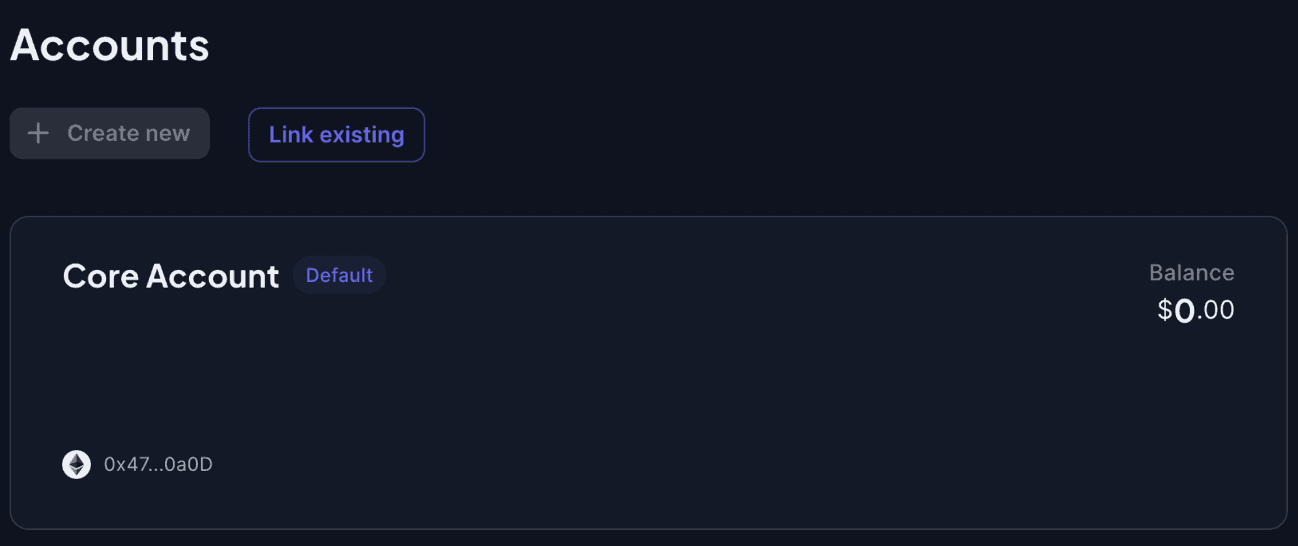Click the 0a0D ending of the address
The width and height of the screenshot is (1298, 546).
[x=192, y=464]
